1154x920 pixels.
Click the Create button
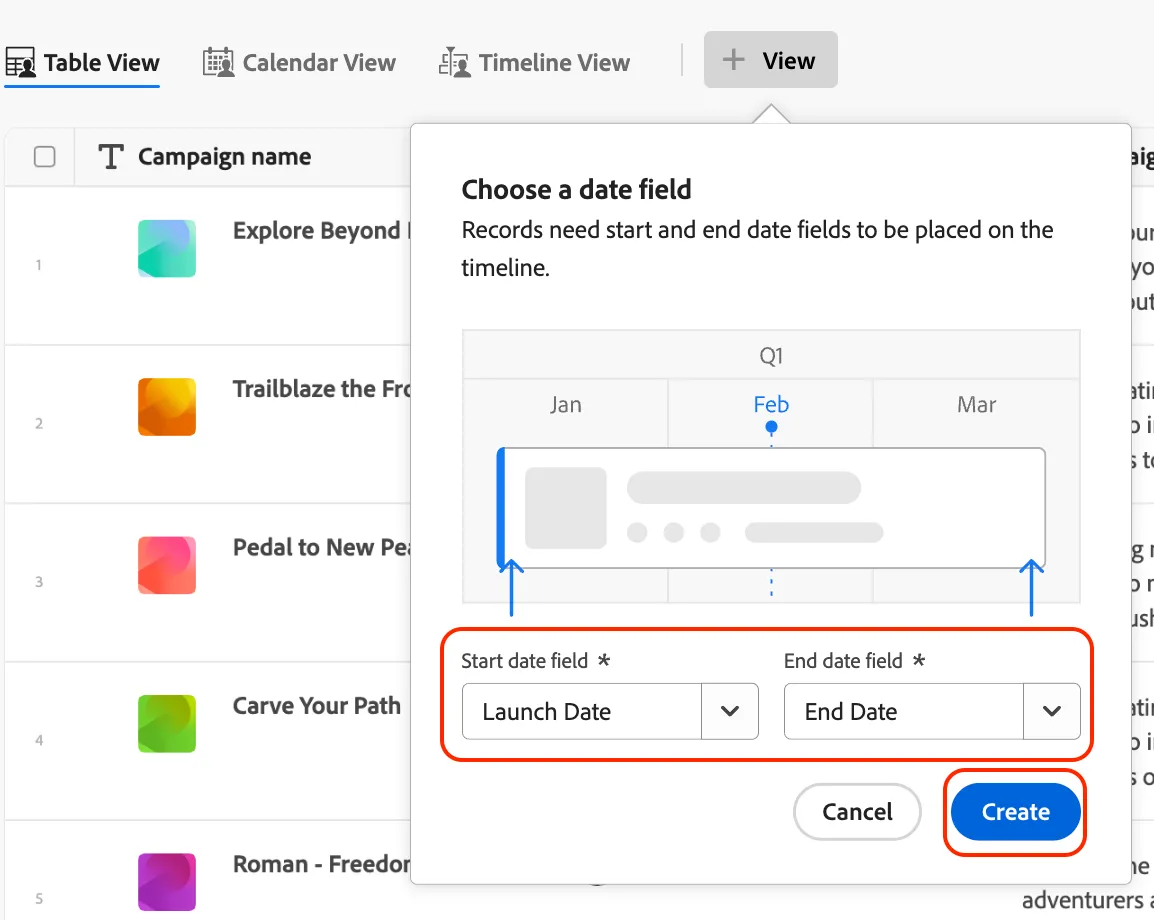click(x=1016, y=812)
